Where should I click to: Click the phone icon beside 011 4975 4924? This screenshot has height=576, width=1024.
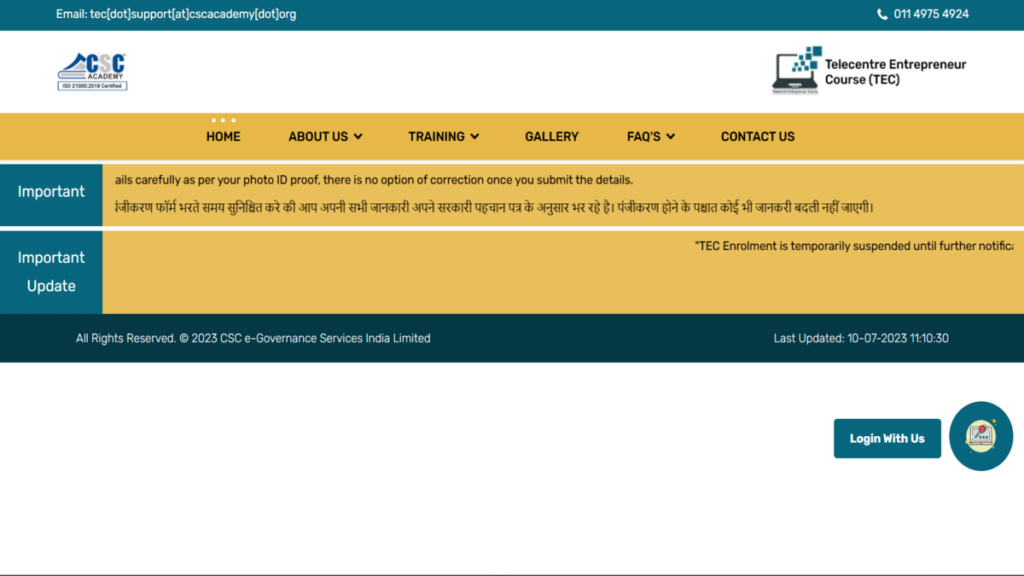click(882, 14)
